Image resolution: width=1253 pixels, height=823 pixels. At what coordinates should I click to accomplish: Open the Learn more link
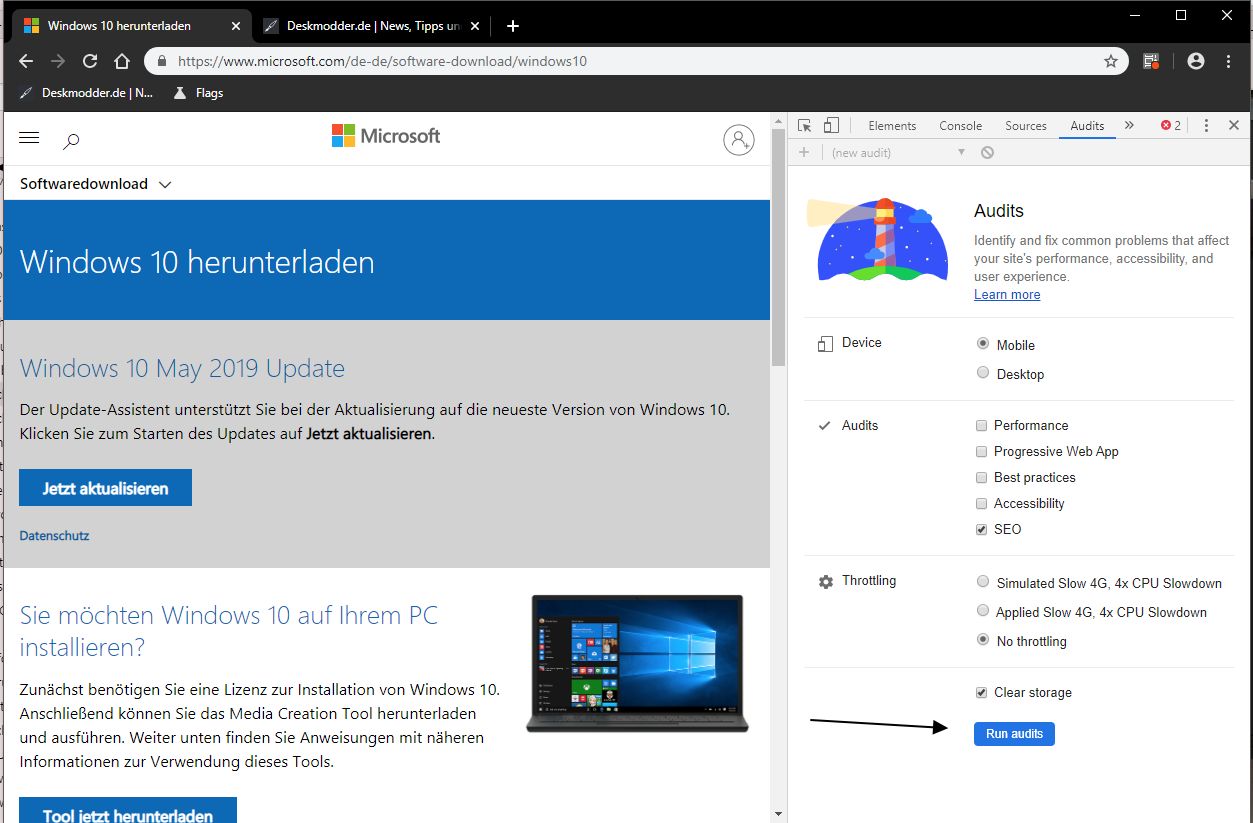[1007, 294]
